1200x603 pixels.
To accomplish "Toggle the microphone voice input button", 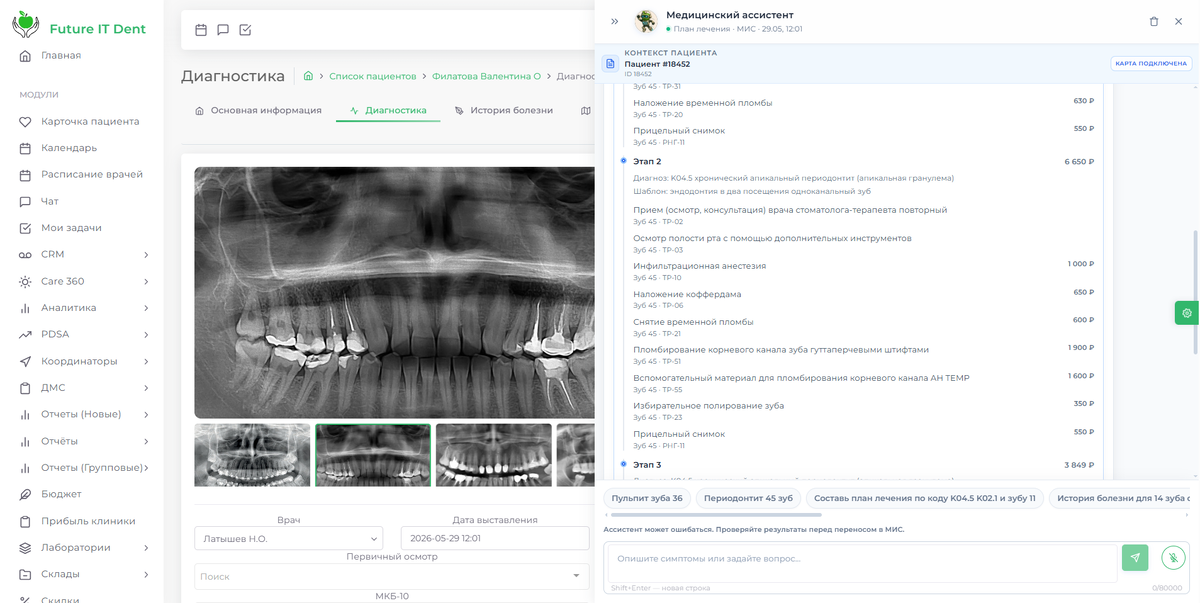I will (x=1173, y=558).
